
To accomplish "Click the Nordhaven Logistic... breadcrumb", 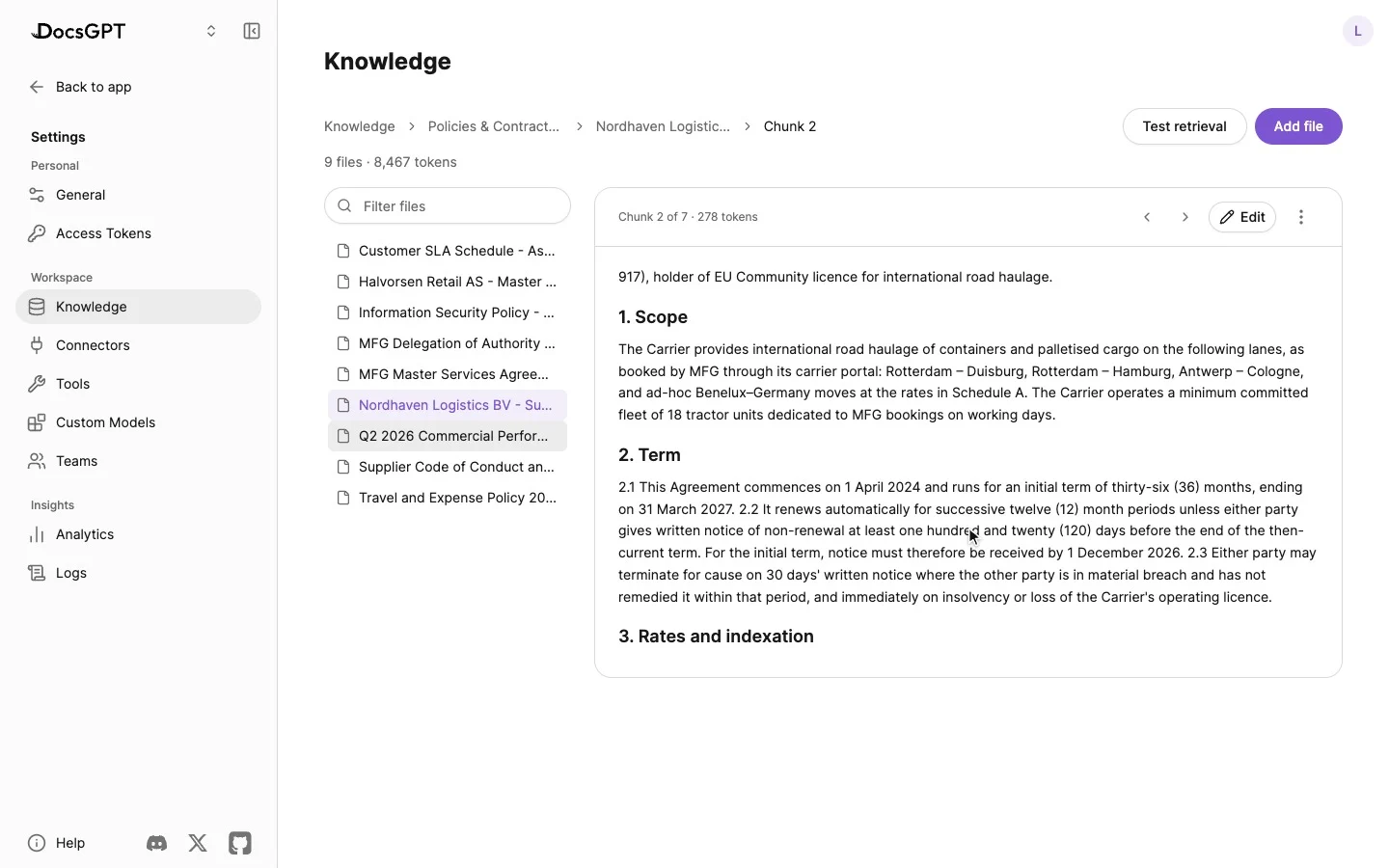I will pyautogui.click(x=663, y=126).
